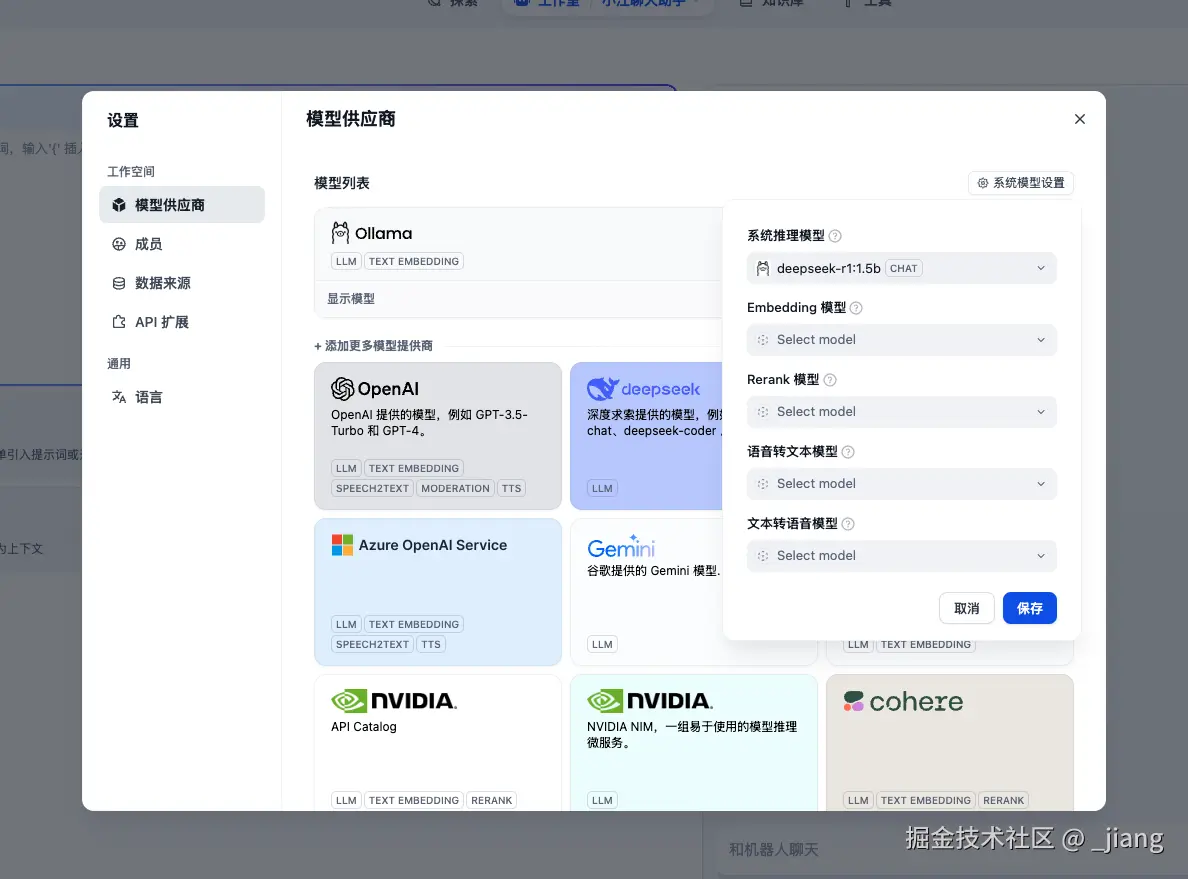This screenshot has width=1188, height=879.
Task: Click the help icon beside 系统推理模型
Action: [835, 235]
